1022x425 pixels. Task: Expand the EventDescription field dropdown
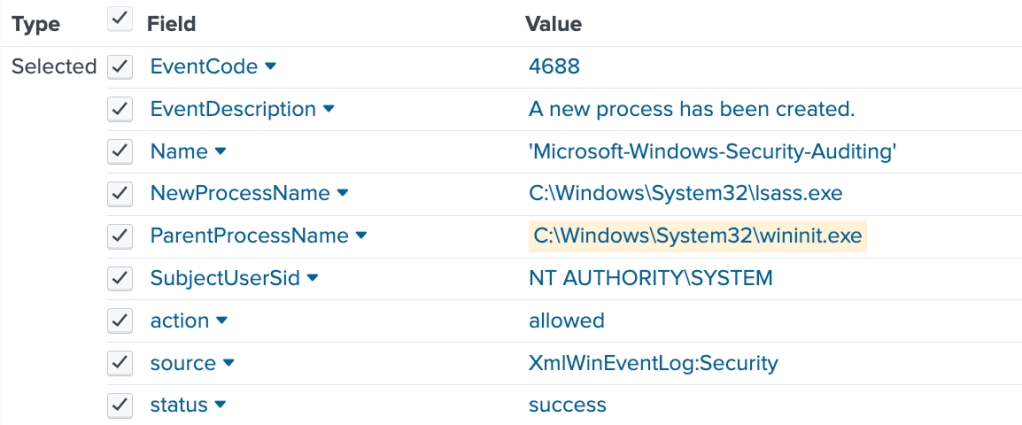point(329,109)
